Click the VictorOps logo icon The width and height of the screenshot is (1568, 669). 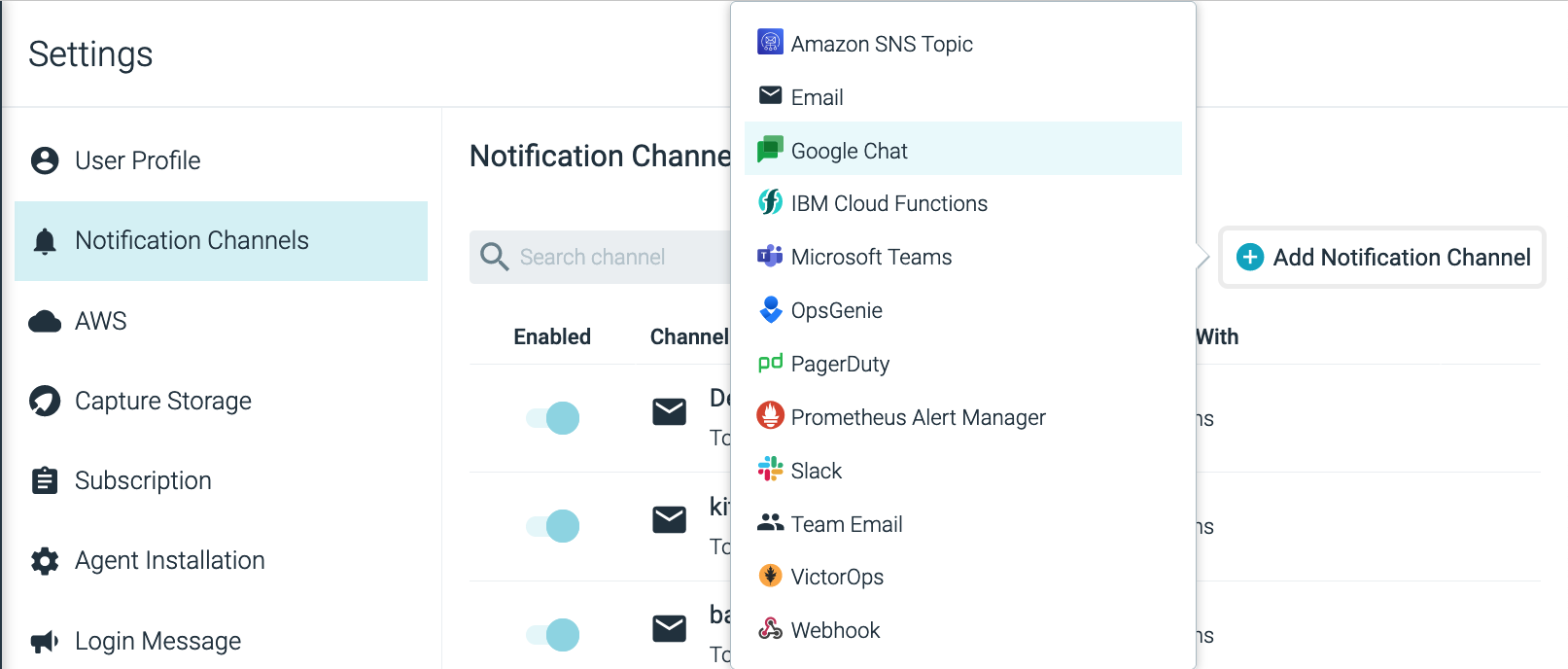coord(770,576)
